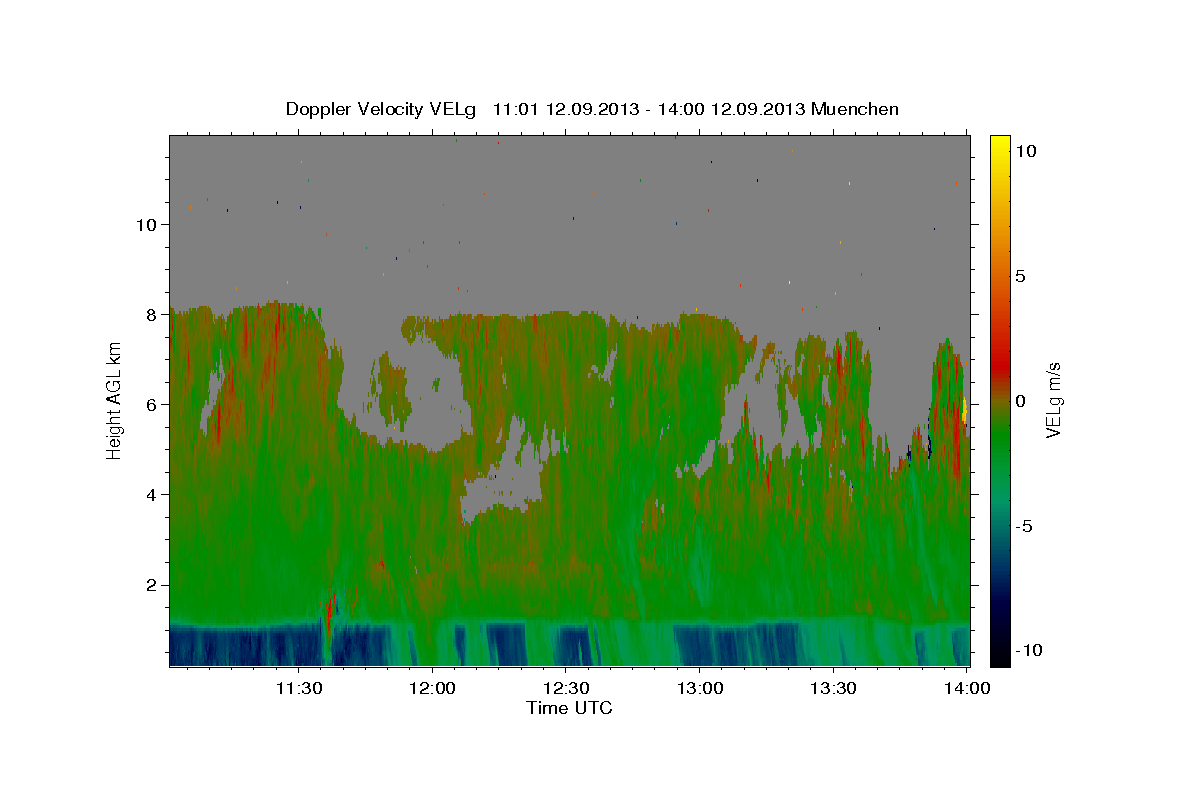Click the 11:30 time tick label
This screenshot has height=800, width=1200.
pos(298,688)
